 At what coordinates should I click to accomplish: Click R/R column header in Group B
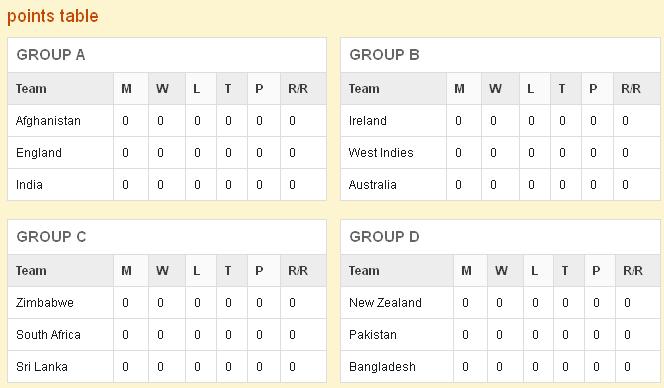coord(631,89)
